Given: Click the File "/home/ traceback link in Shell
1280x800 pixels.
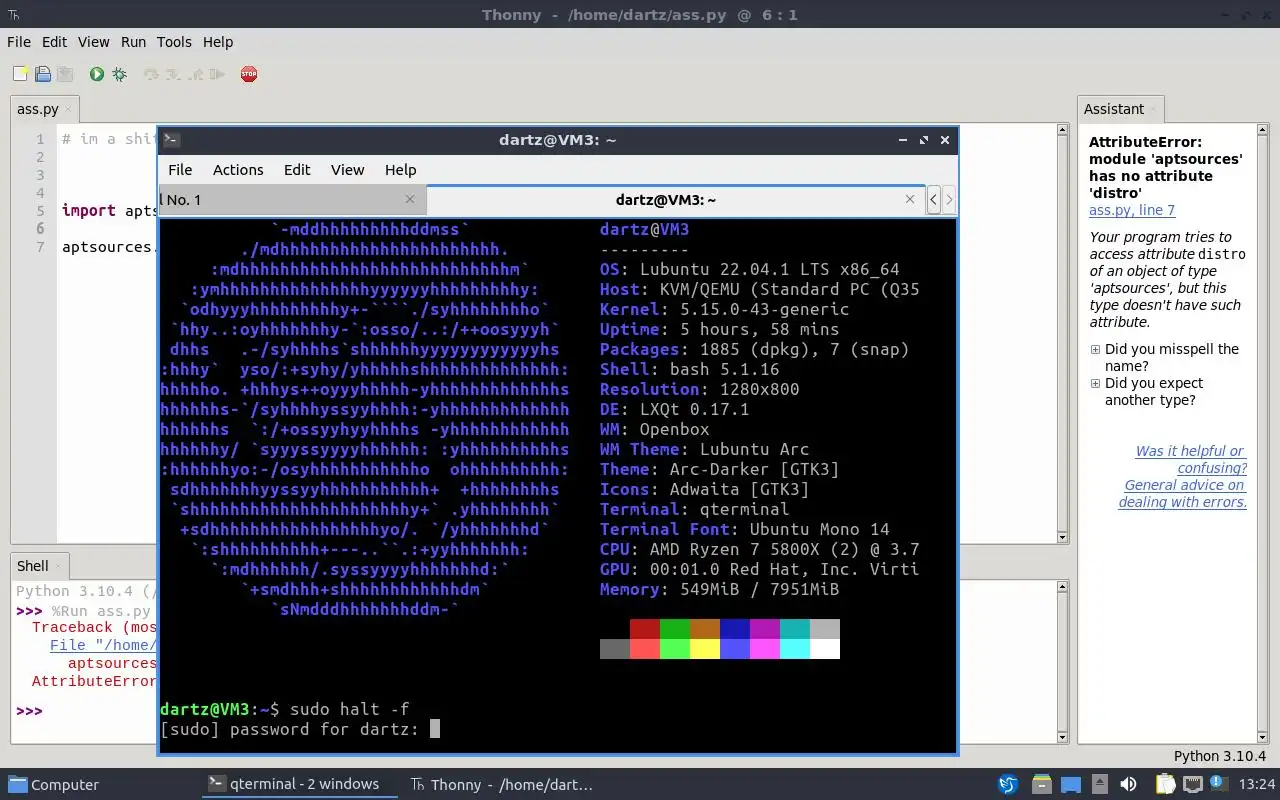Looking at the screenshot, I should pyautogui.click(x=104, y=645).
